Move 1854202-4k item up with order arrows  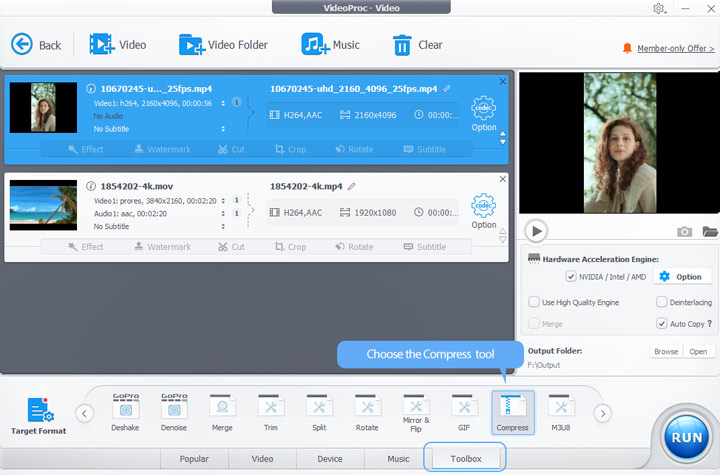coord(503,231)
